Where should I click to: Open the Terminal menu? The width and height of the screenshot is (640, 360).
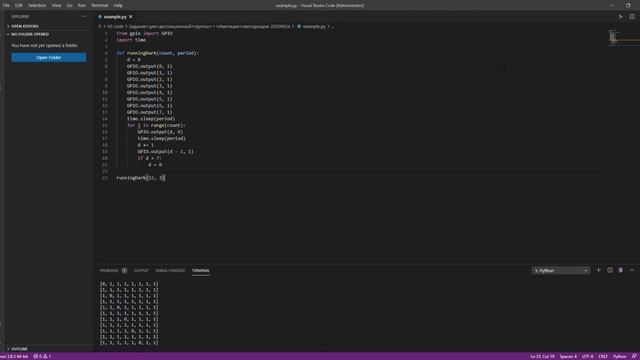pyautogui.click(x=100, y=5)
